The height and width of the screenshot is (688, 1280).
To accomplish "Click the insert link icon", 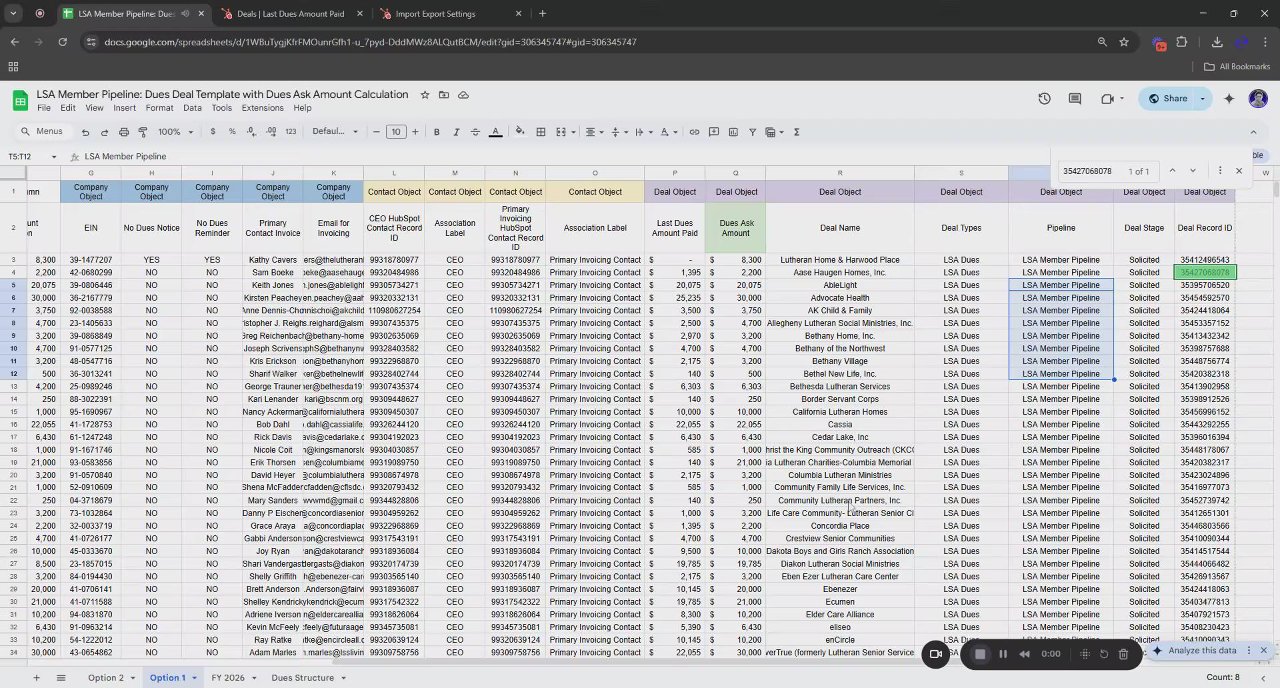I will pos(694,132).
